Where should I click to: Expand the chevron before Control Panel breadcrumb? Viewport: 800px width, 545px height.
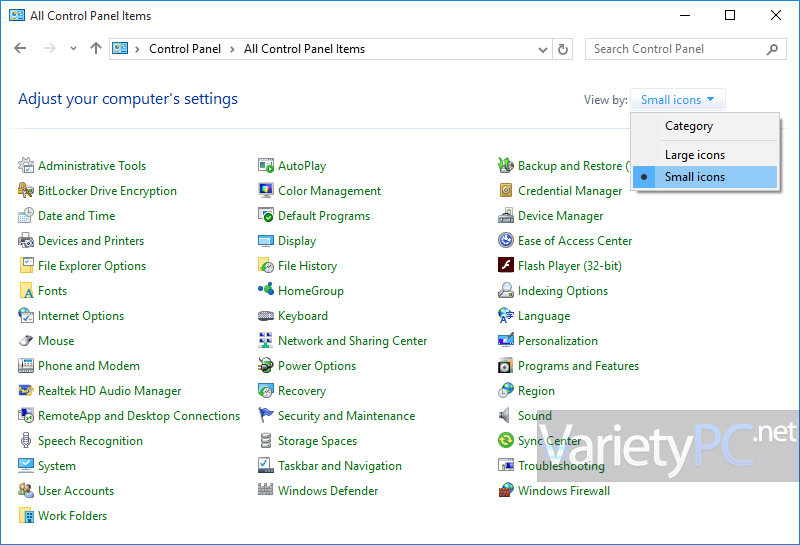click(137, 49)
